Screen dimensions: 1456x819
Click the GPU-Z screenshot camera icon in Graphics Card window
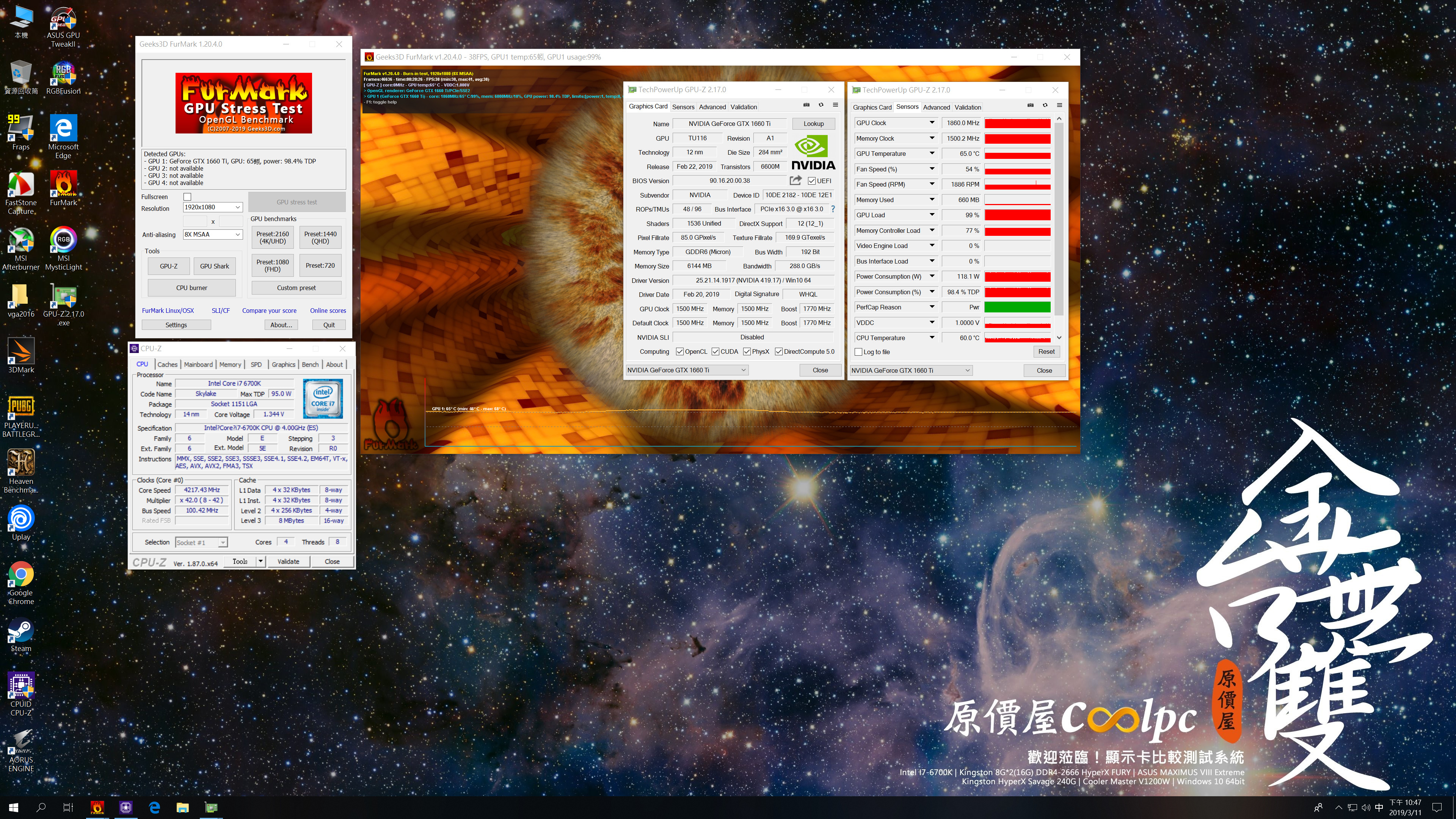pyautogui.click(x=806, y=105)
